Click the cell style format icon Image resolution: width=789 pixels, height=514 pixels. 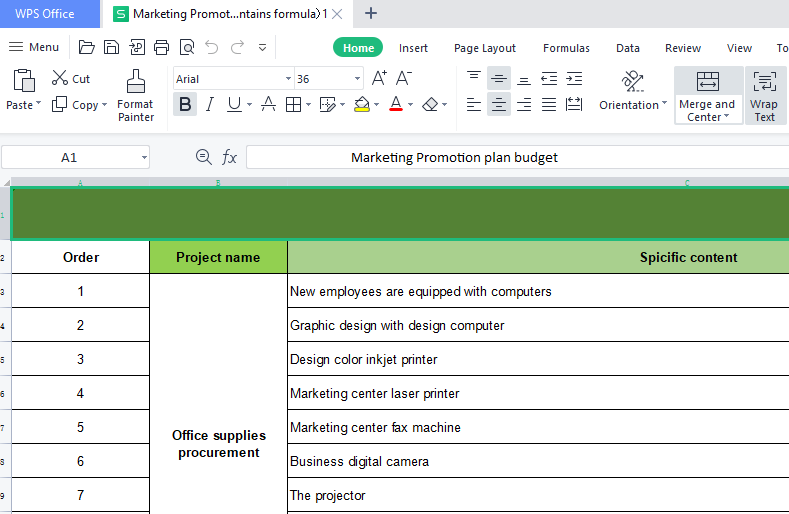[328, 104]
